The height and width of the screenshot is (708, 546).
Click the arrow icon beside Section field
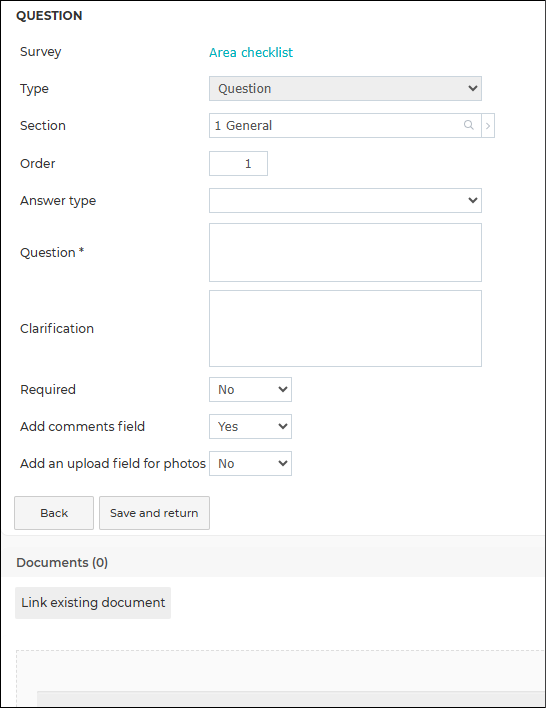(x=488, y=126)
